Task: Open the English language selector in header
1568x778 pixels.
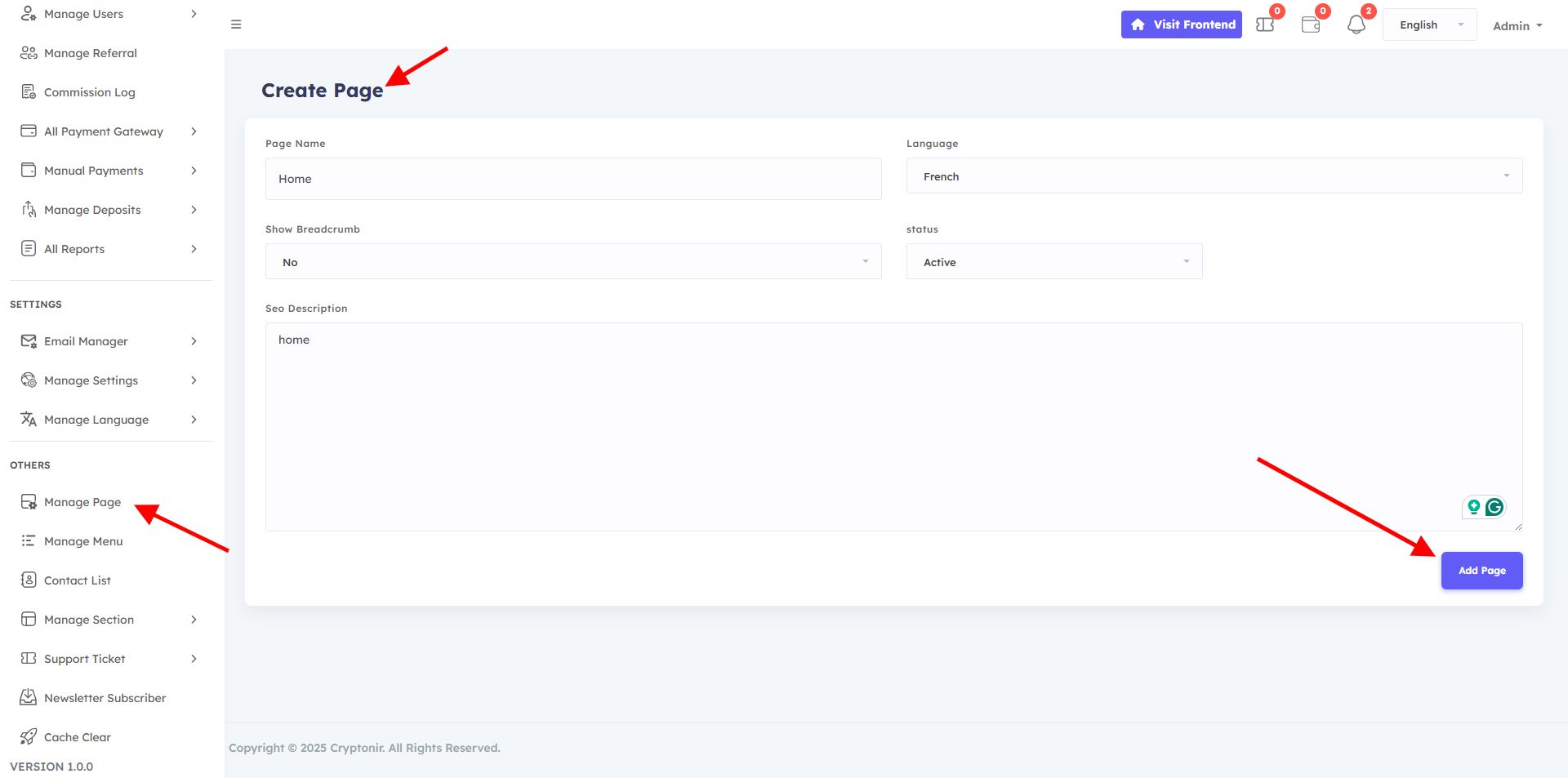Action: tap(1430, 25)
